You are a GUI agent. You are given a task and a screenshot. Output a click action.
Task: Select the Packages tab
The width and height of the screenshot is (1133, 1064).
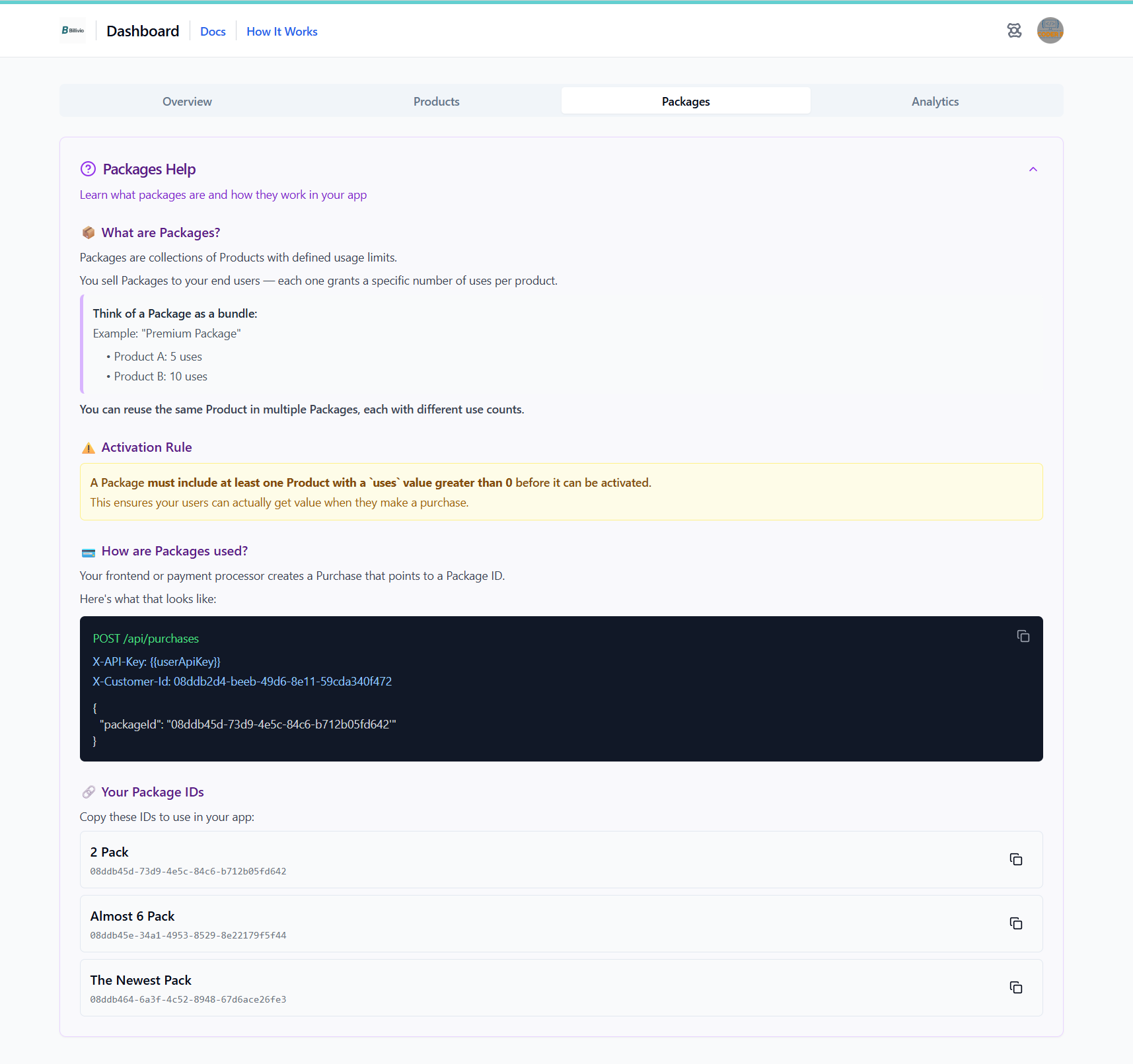pos(686,101)
